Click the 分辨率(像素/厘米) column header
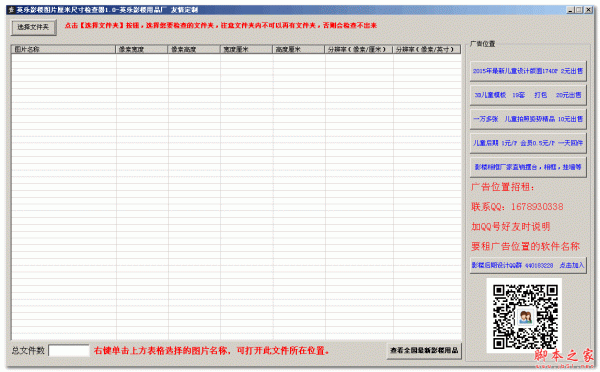This screenshot has width=600, height=372. 359,49
